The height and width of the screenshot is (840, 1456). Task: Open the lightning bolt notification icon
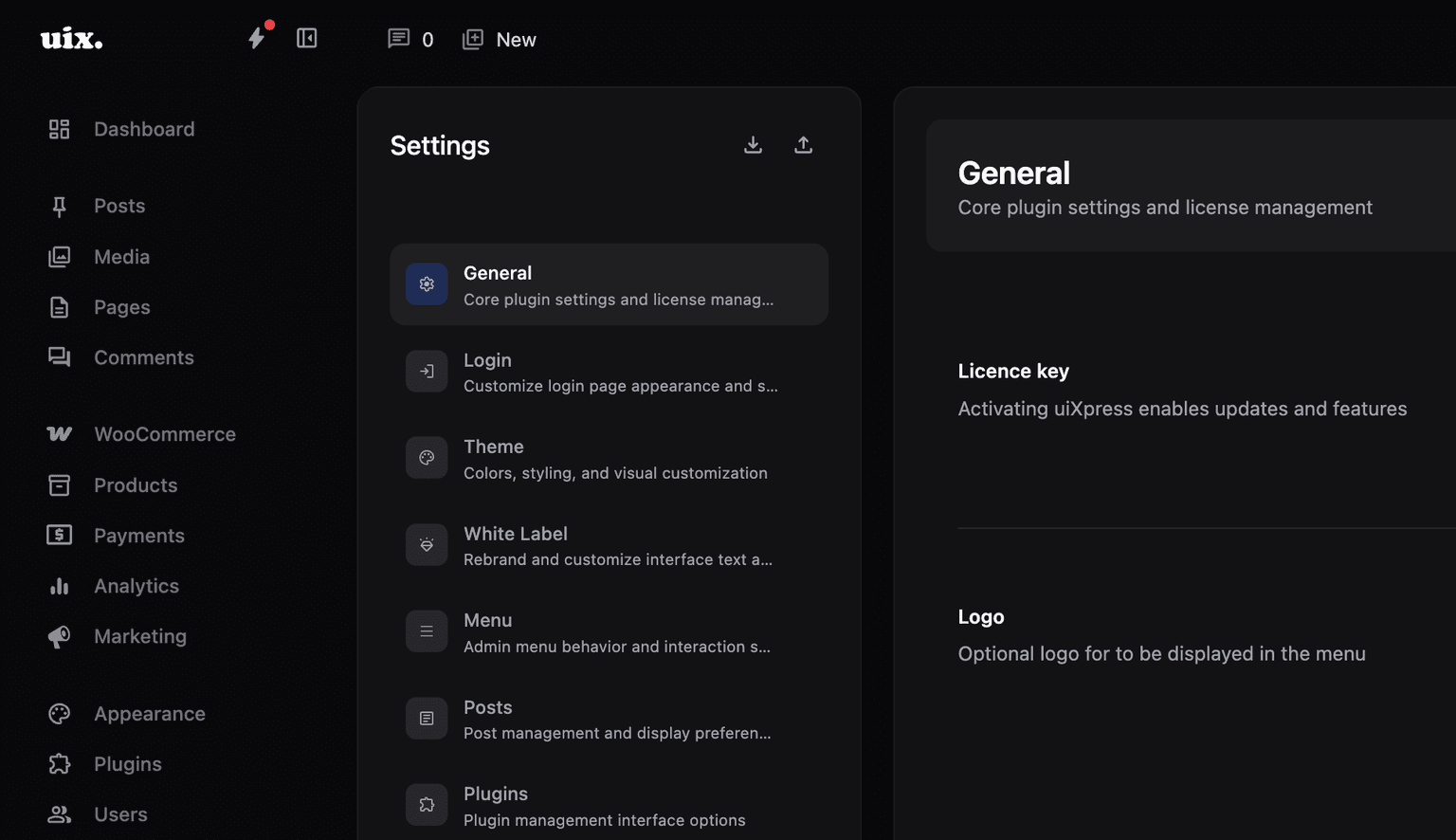pos(257,38)
